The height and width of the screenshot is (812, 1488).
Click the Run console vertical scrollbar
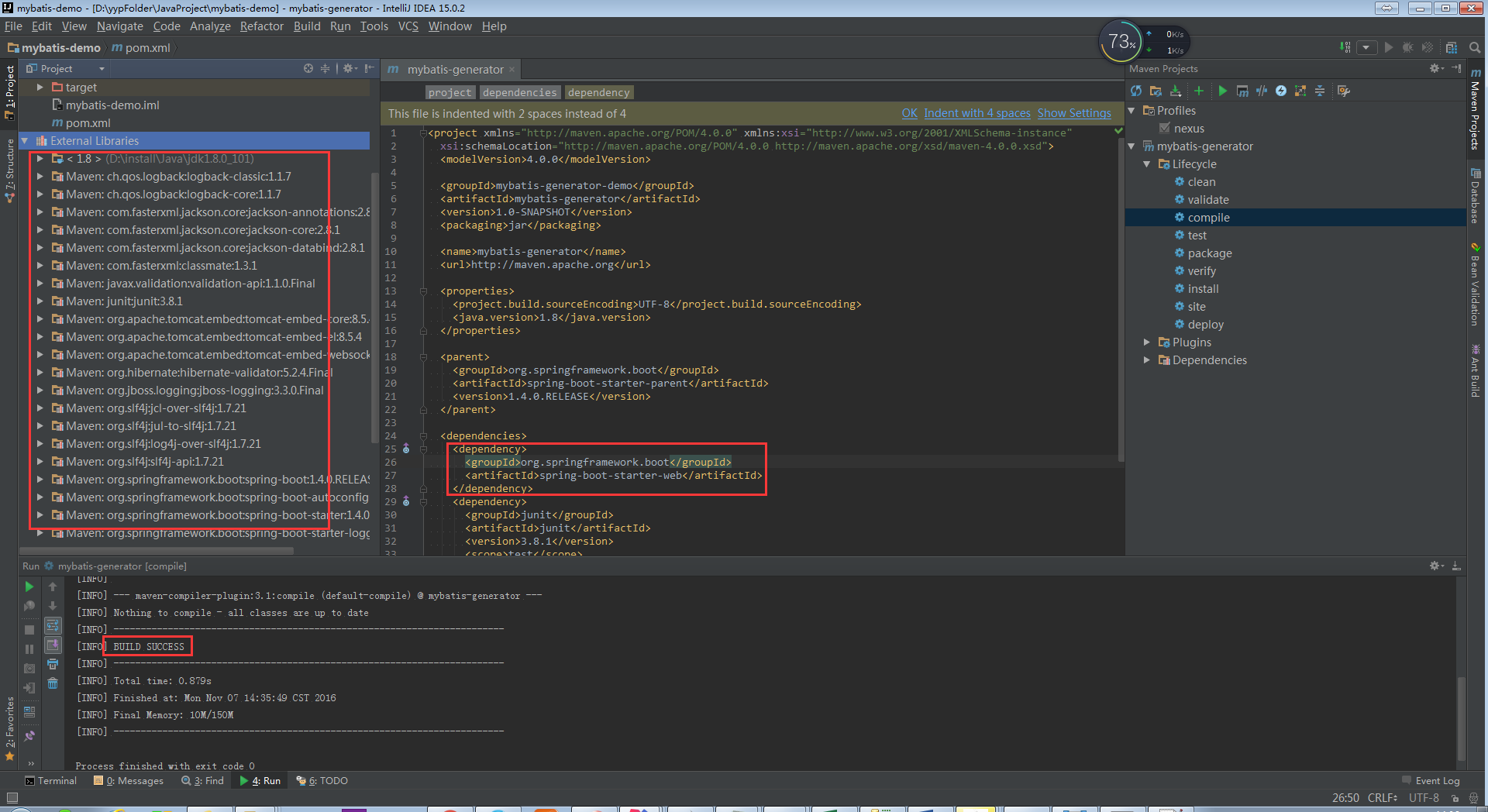[x=1462, y=717]
